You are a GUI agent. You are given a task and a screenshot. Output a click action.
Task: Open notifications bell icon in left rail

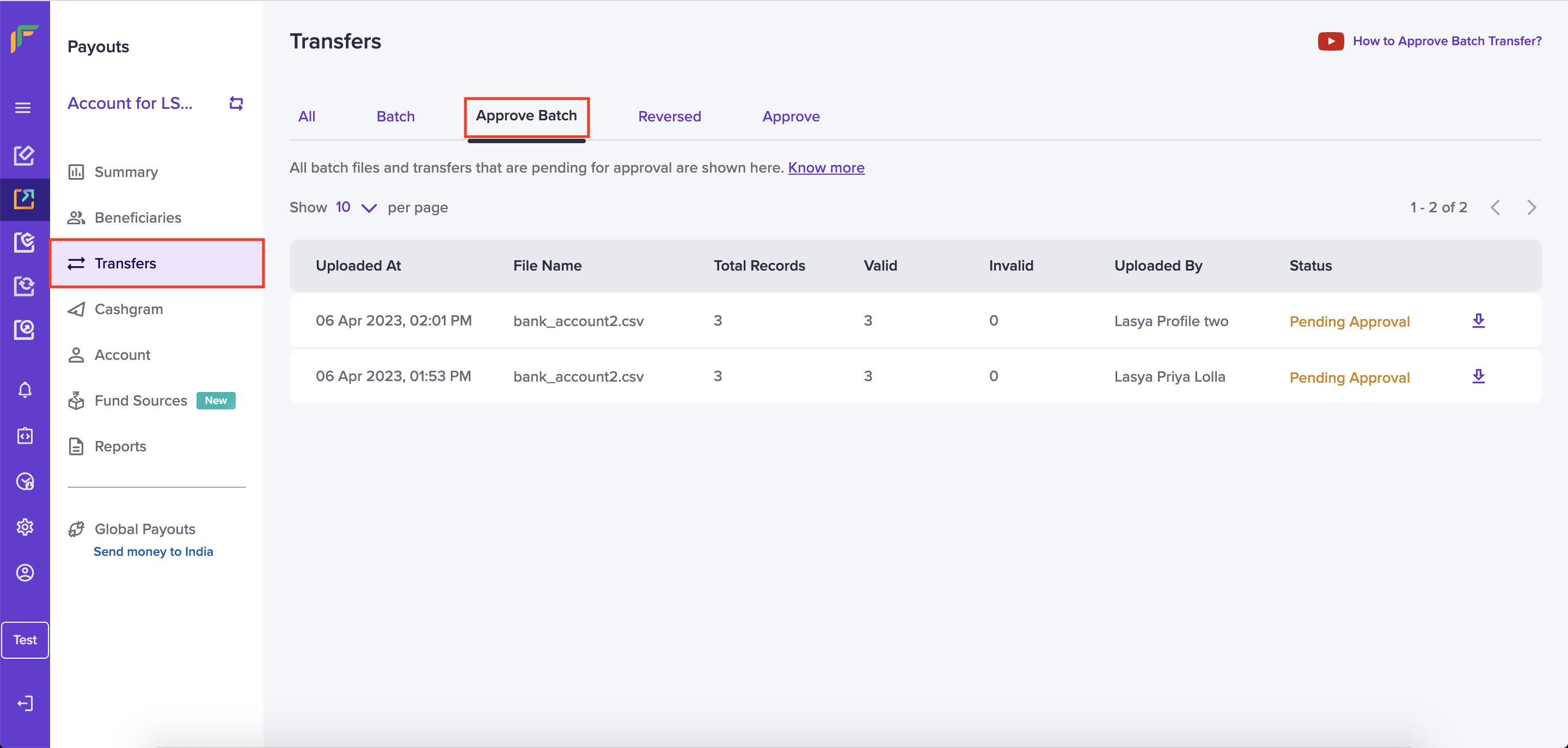click(x=24, y=390)
